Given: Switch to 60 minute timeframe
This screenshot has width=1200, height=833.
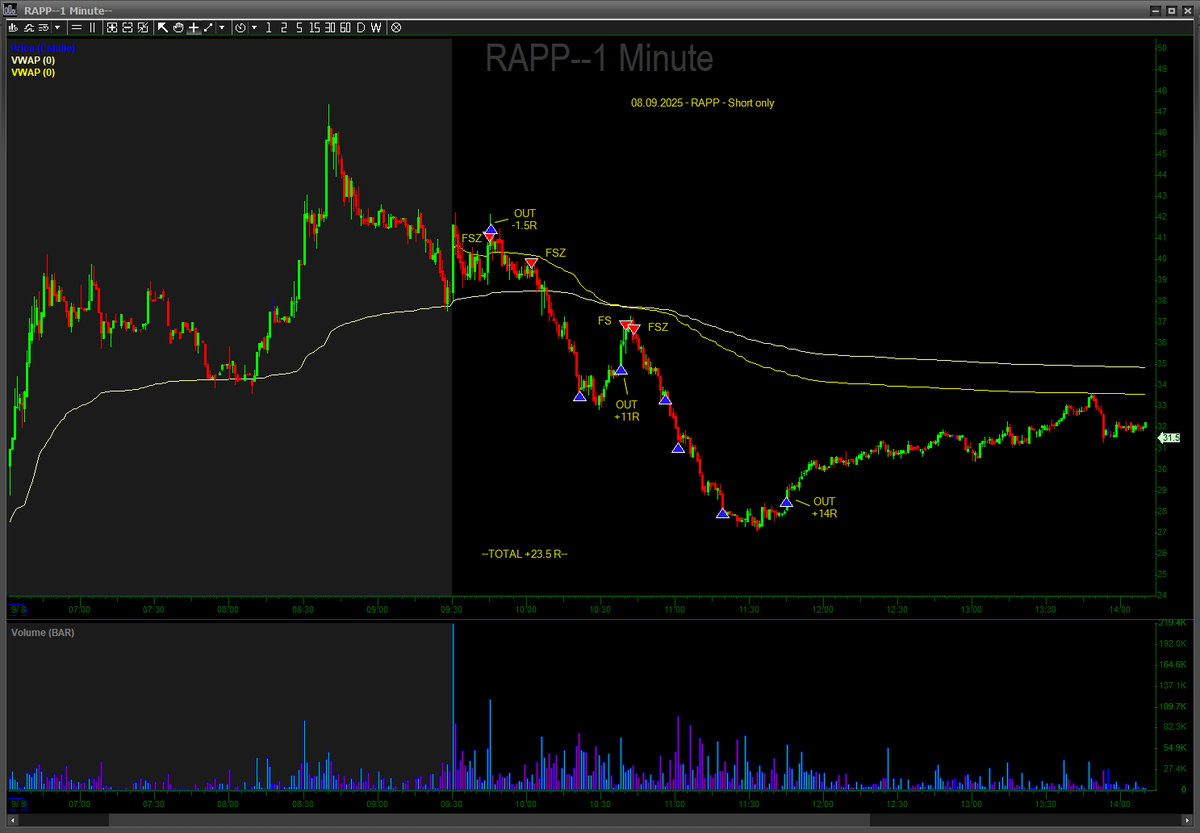Looking at the screenshot, I should coord(345,28).
